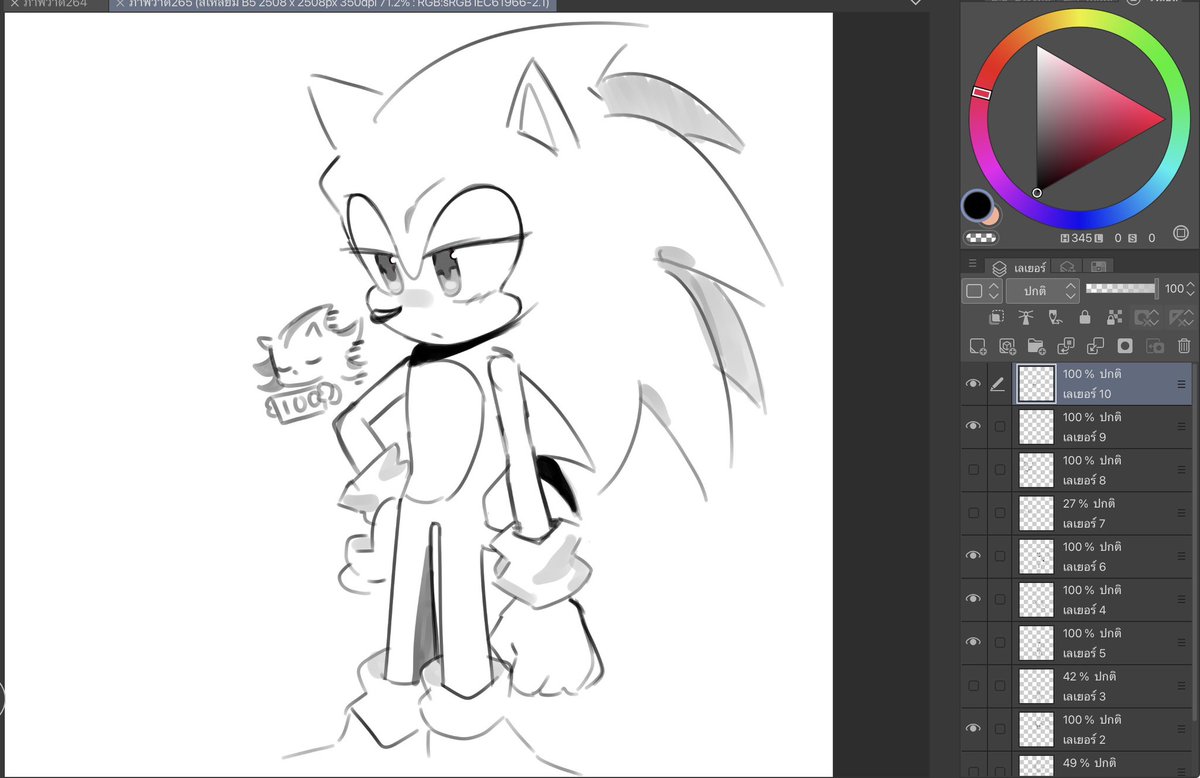Open the row menu icon for เลเยอร์ 6
The width and height of the screenshot is (1200, 778).
(x=1181, y=557)
